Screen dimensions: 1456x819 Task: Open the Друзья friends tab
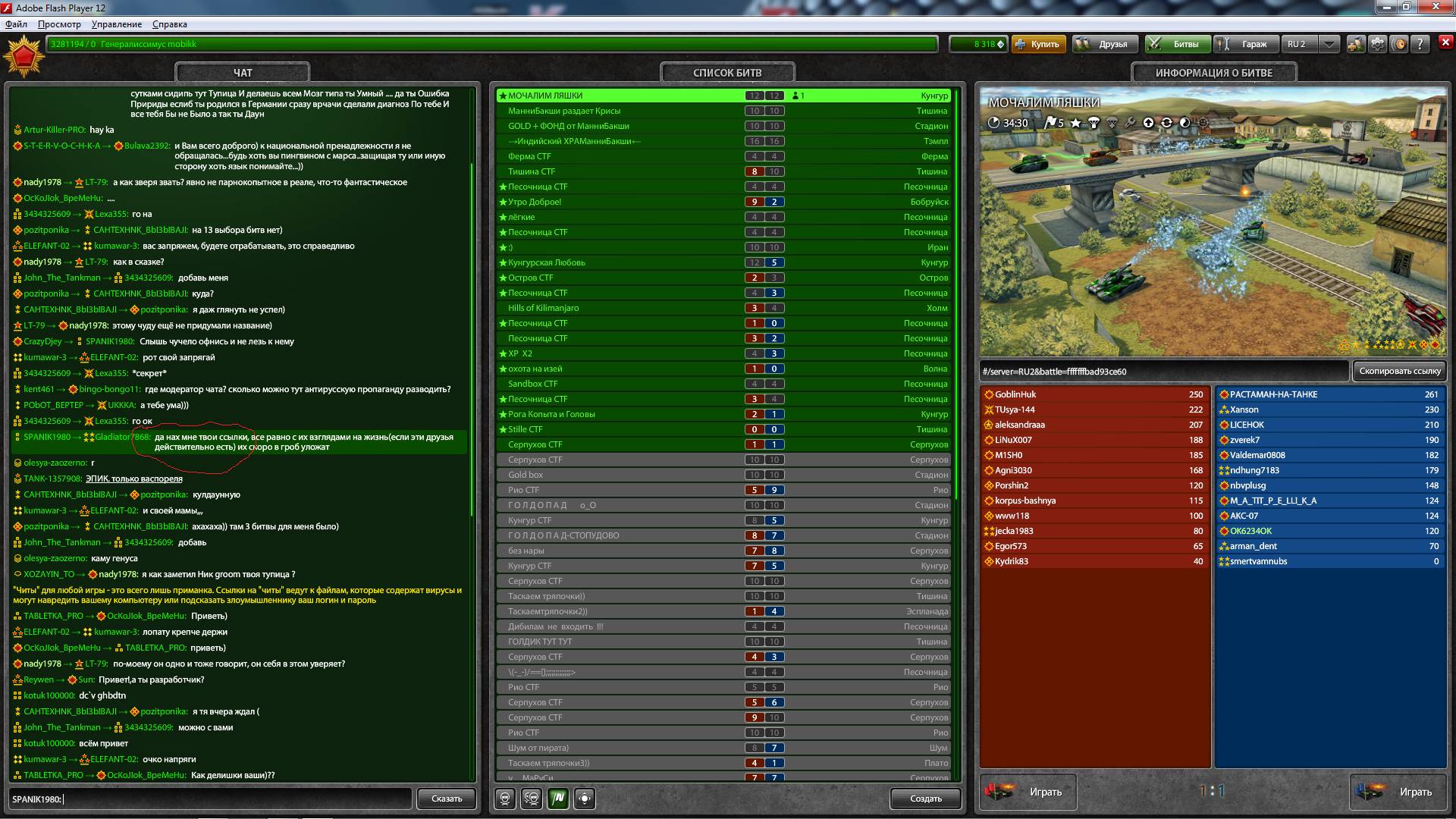coord(1104,44)
